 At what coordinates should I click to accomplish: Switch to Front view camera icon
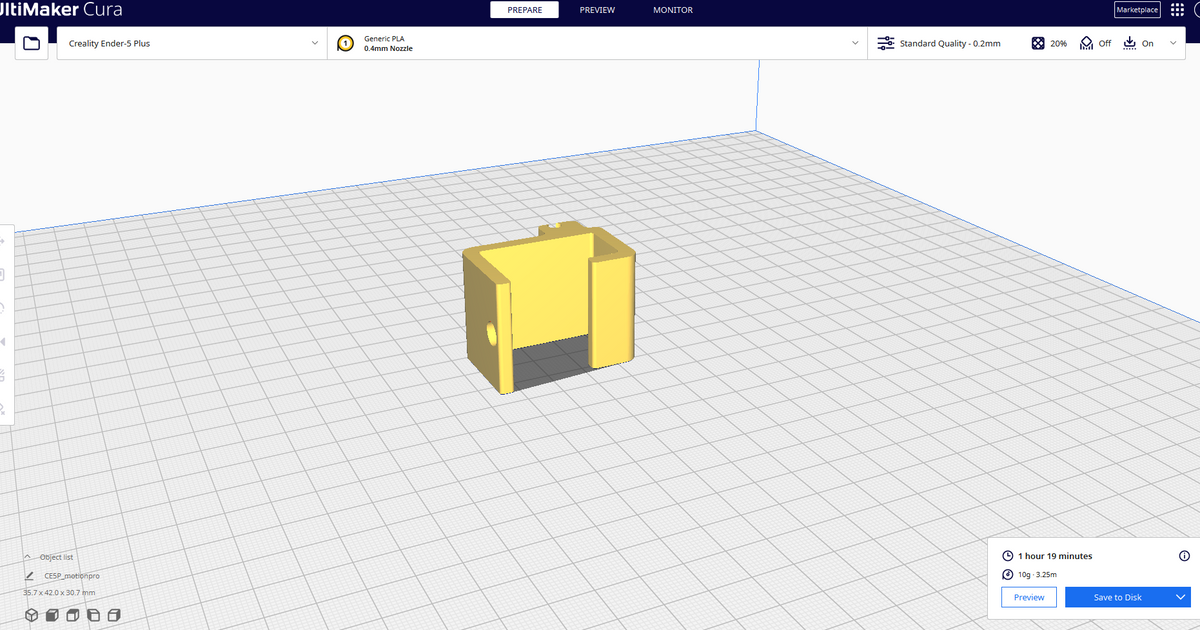(51, 615)
